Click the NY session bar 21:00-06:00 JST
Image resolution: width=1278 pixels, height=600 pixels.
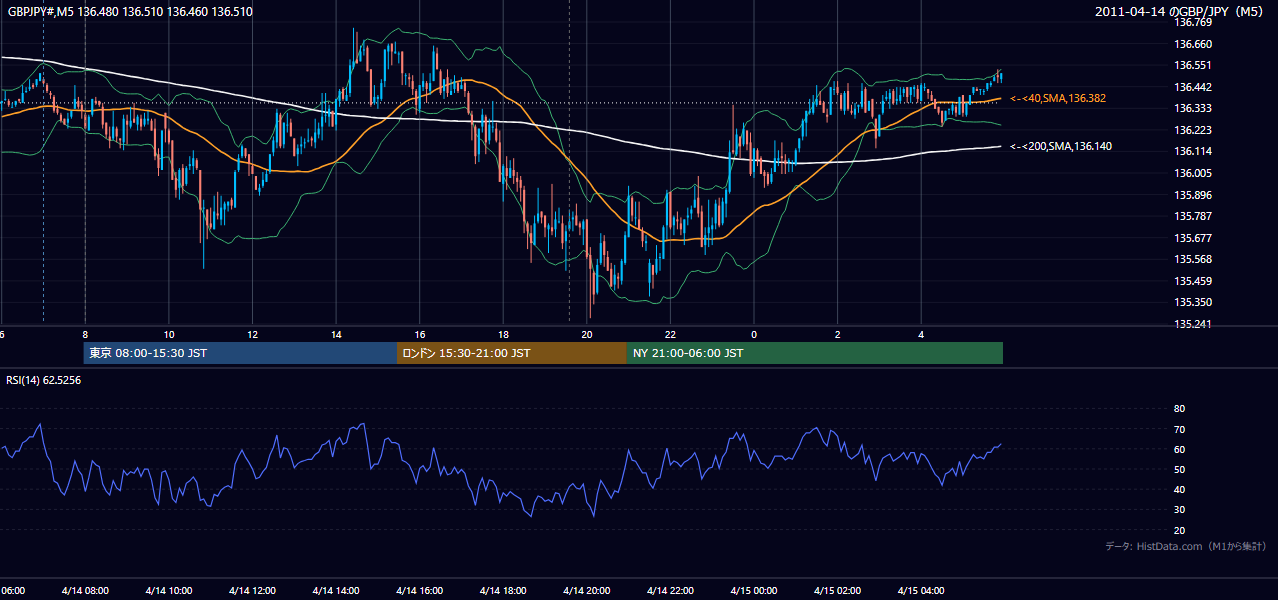[815, 353]
